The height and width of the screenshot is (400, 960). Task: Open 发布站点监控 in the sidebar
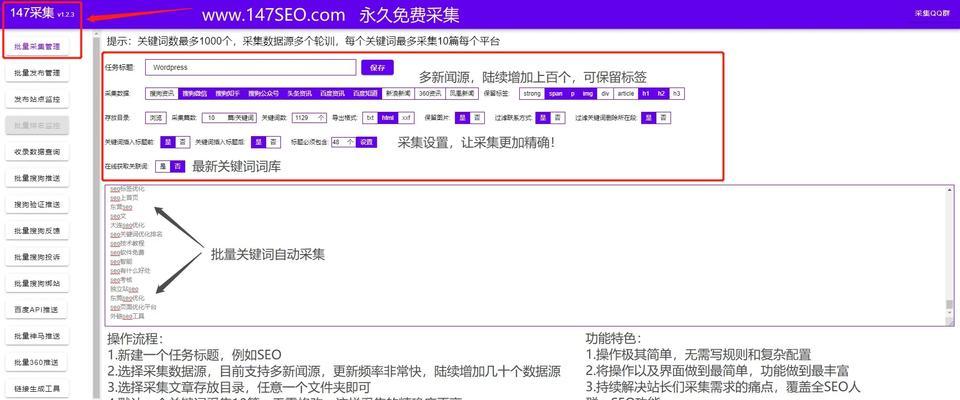coord(37,99)
